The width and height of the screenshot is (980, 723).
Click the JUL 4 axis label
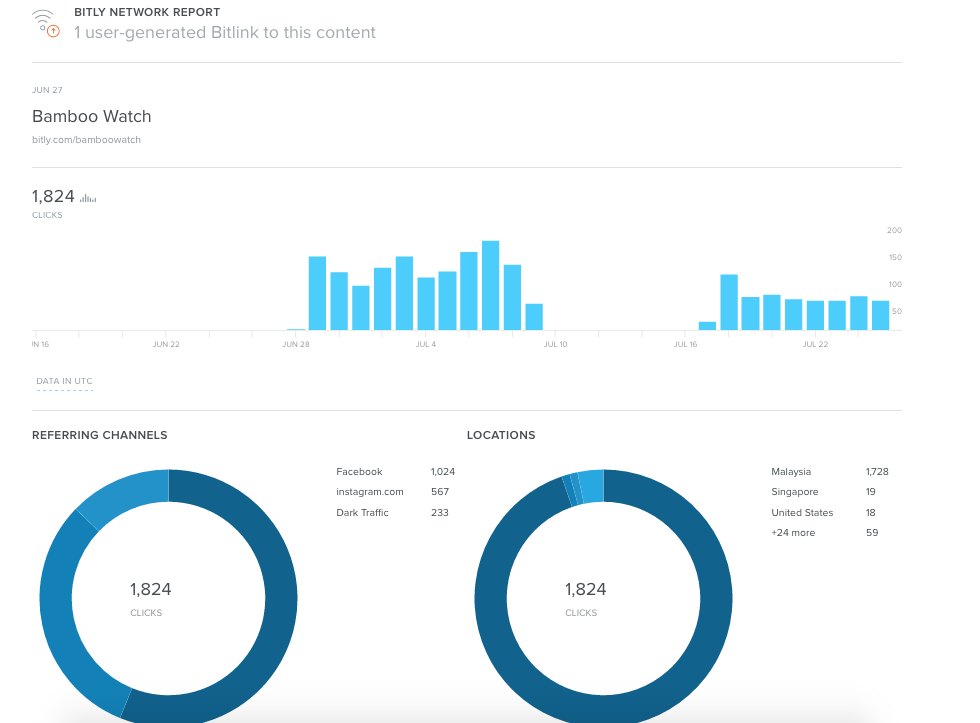(426, 344)
